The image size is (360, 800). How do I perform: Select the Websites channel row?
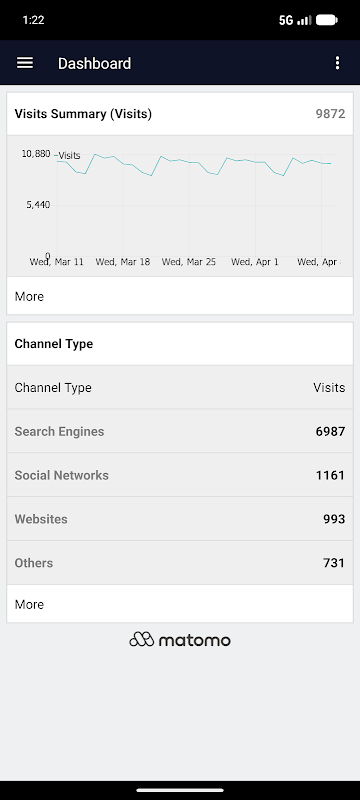180,519
